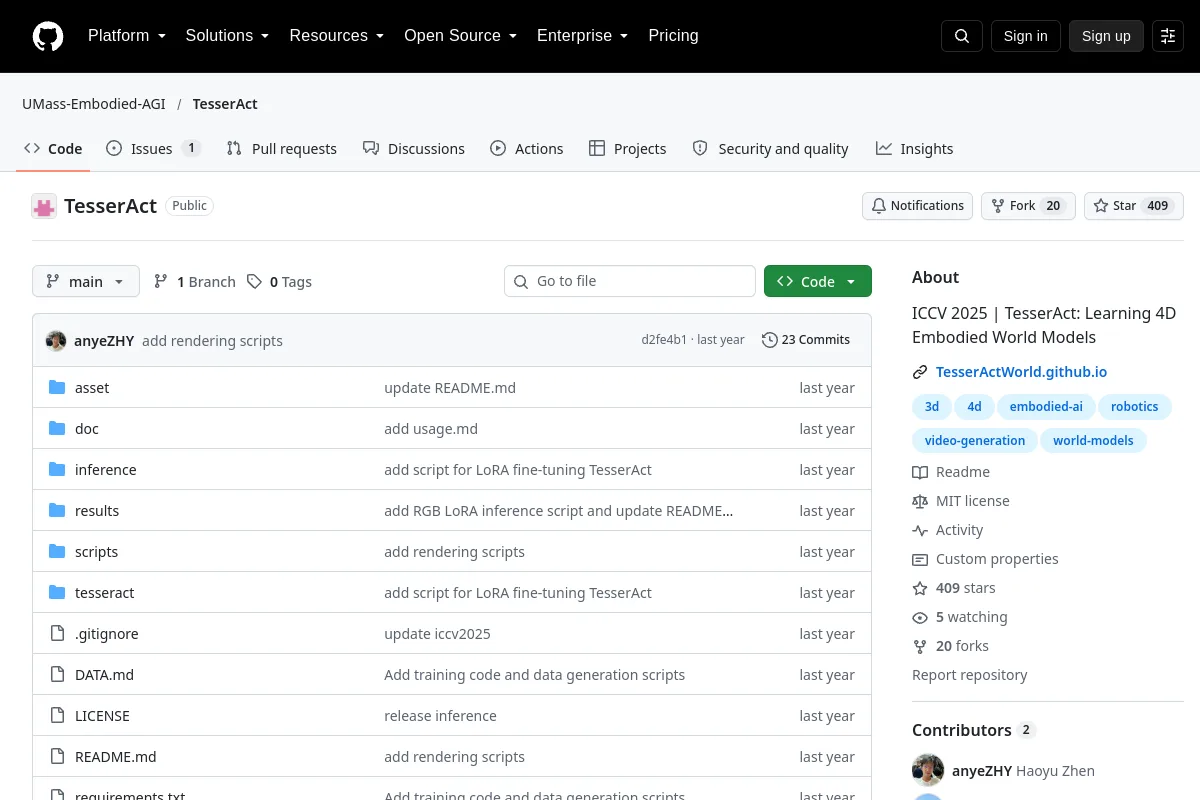Screen dimensions: 1200x800
Task: Click Report repository link
Action: (x=969, y=675)
